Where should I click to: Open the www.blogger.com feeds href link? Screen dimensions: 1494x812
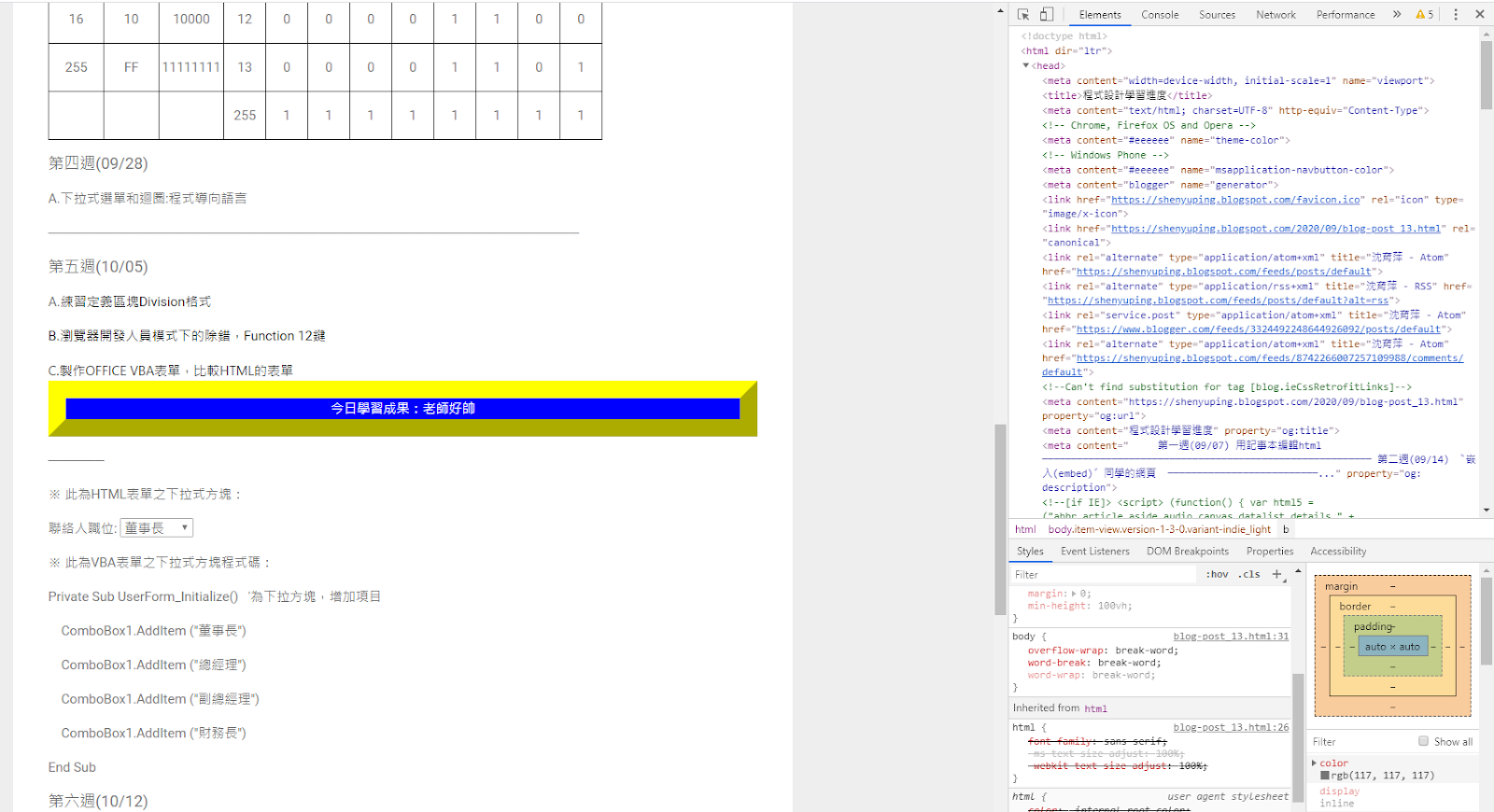click(1259, 329)
